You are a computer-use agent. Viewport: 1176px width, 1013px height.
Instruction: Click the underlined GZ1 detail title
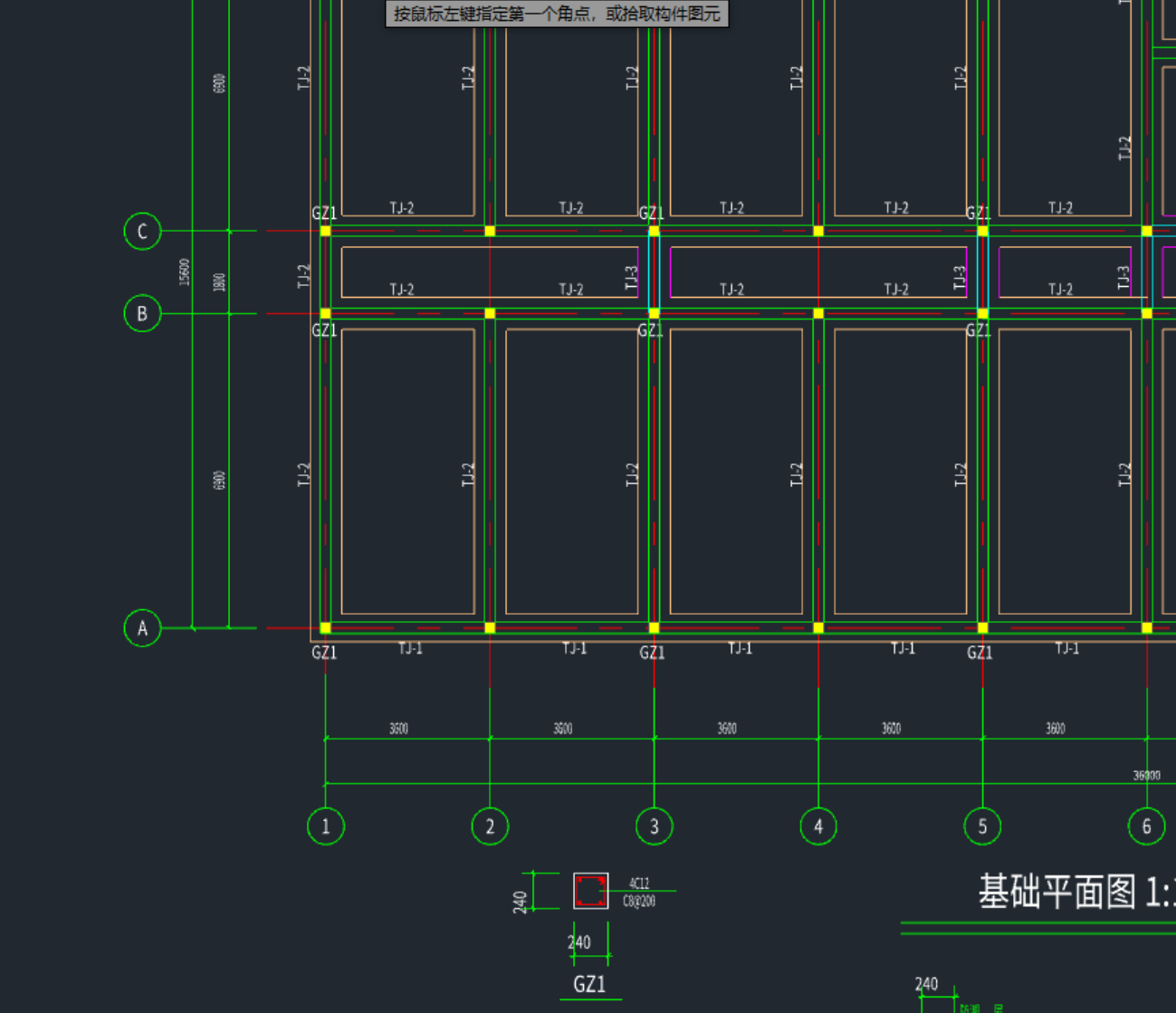tap(589, 984)
